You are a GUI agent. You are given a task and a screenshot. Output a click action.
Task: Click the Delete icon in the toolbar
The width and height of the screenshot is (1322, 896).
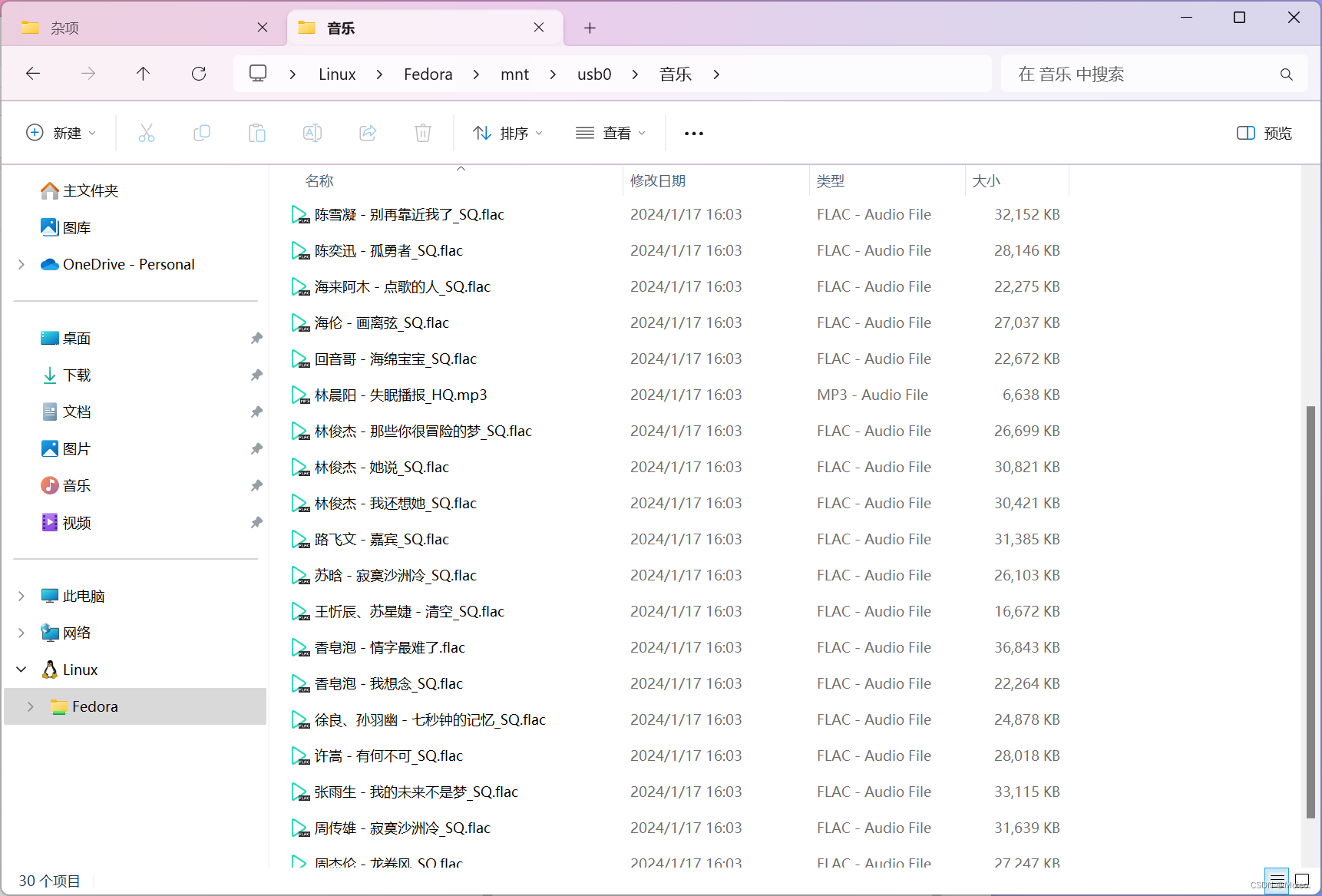[423, 133]
